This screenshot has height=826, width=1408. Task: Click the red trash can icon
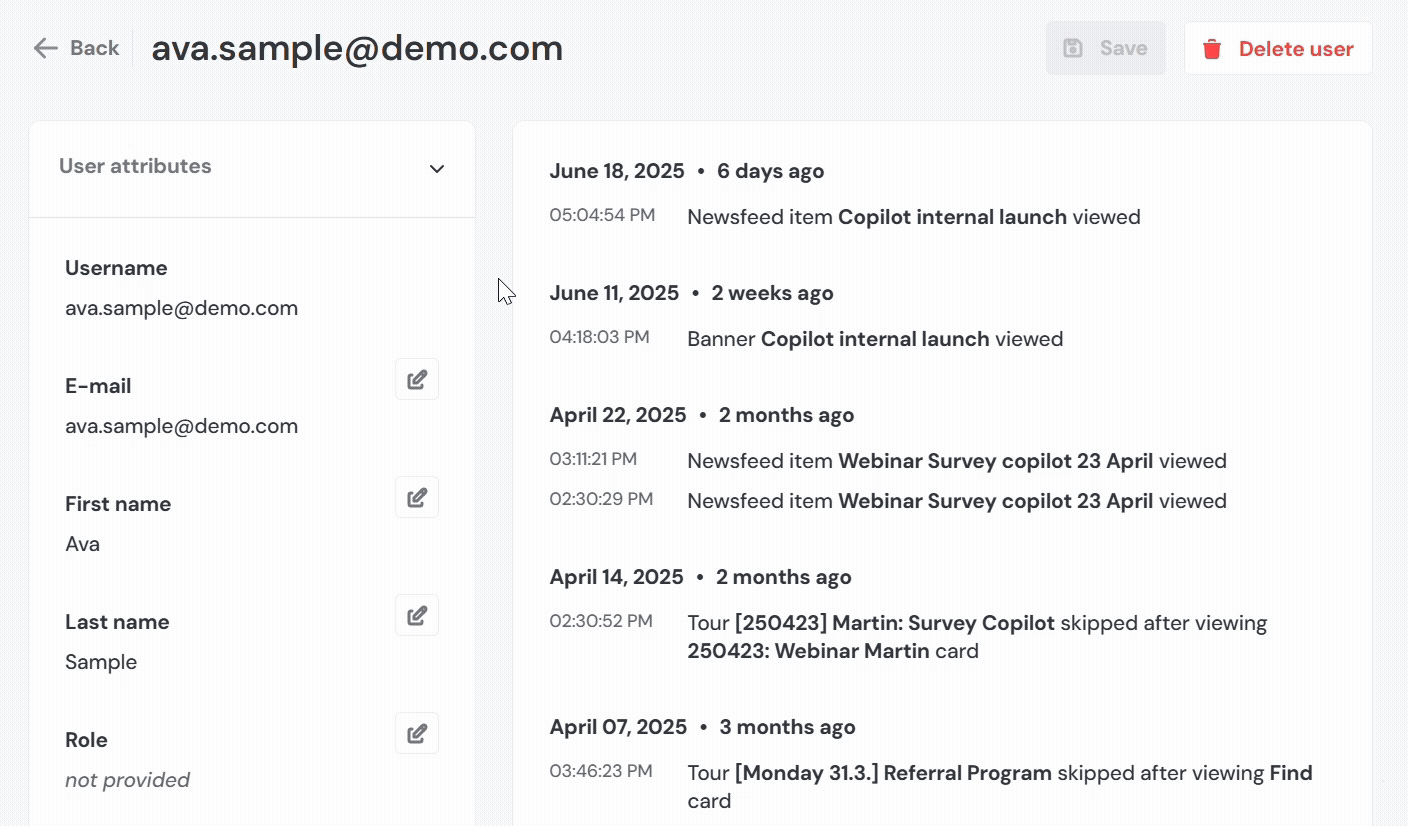(x=1212, y=49)
